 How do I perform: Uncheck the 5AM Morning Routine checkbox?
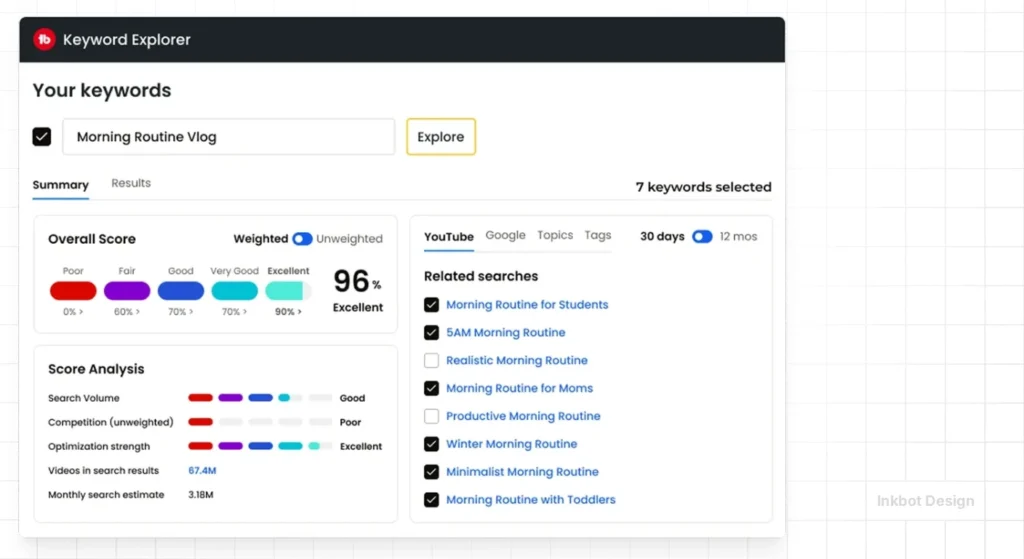tap(431, 332)
